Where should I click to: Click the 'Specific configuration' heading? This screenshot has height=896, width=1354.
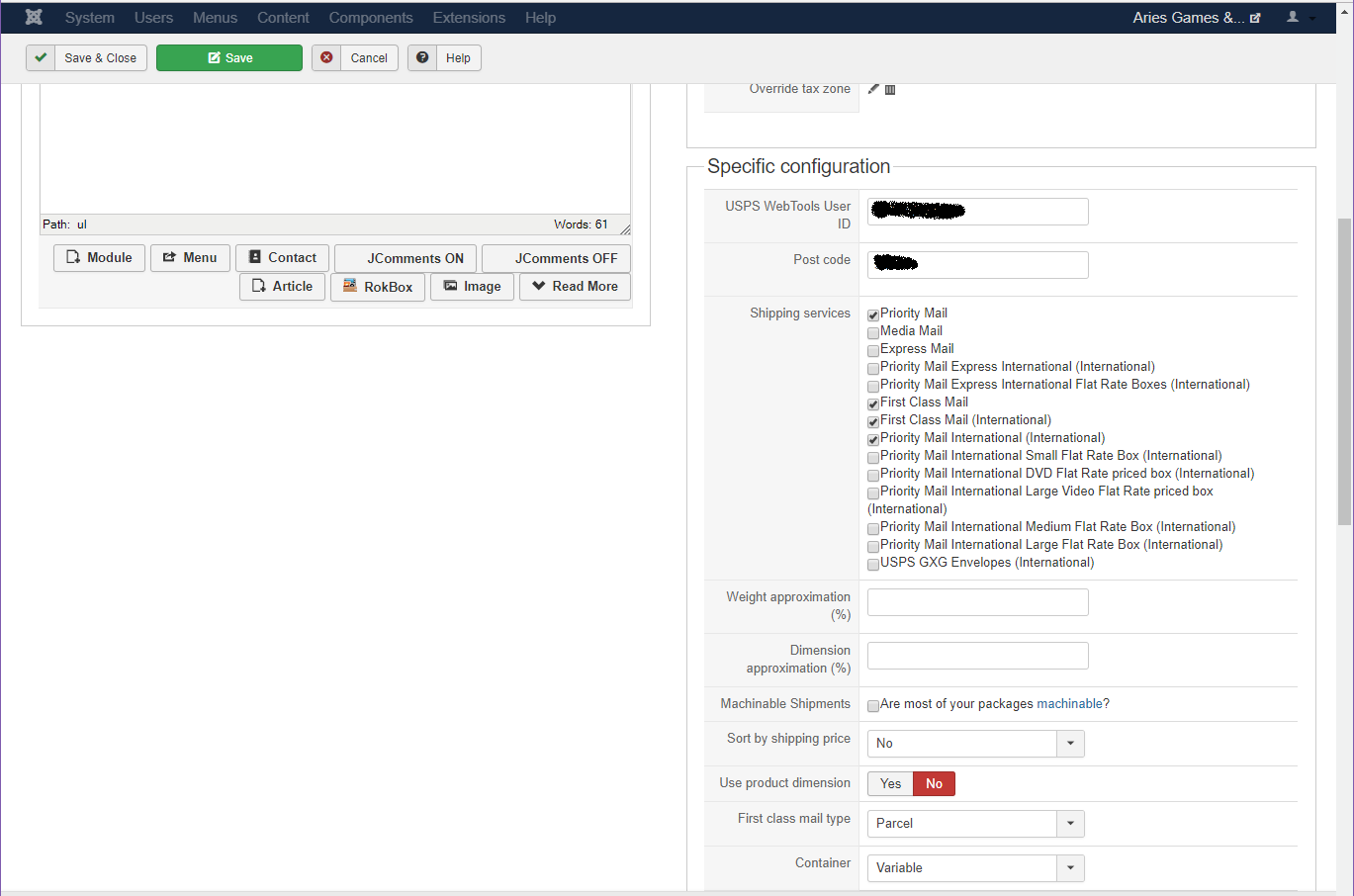click(x=798, y=166)
